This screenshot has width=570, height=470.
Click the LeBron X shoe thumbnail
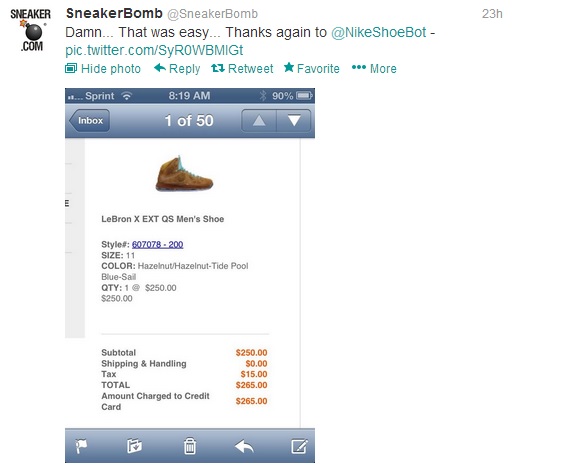click(184, 174)
